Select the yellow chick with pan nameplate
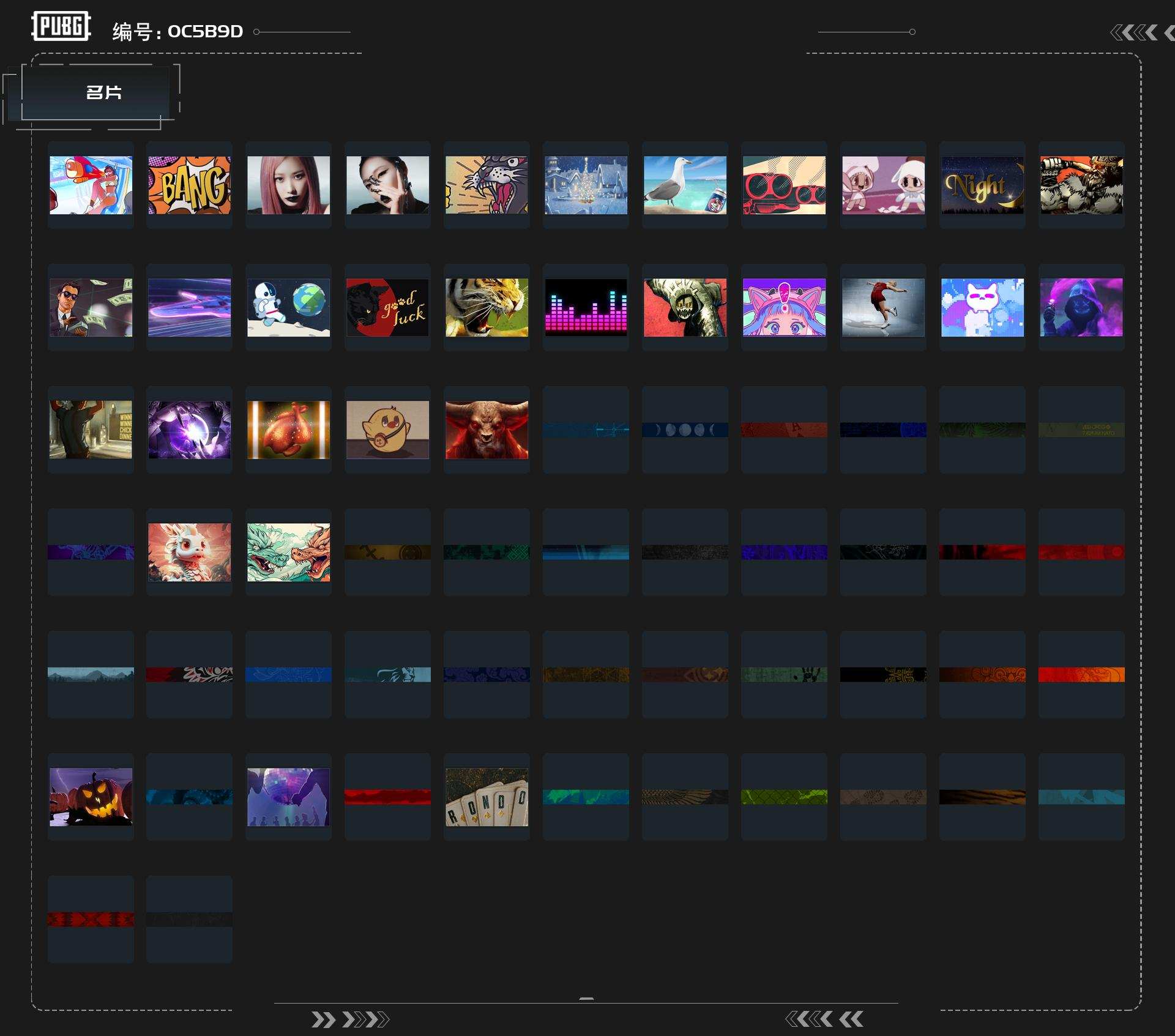Screen dimensions: 1175x1036 click(x=387, y=430)
